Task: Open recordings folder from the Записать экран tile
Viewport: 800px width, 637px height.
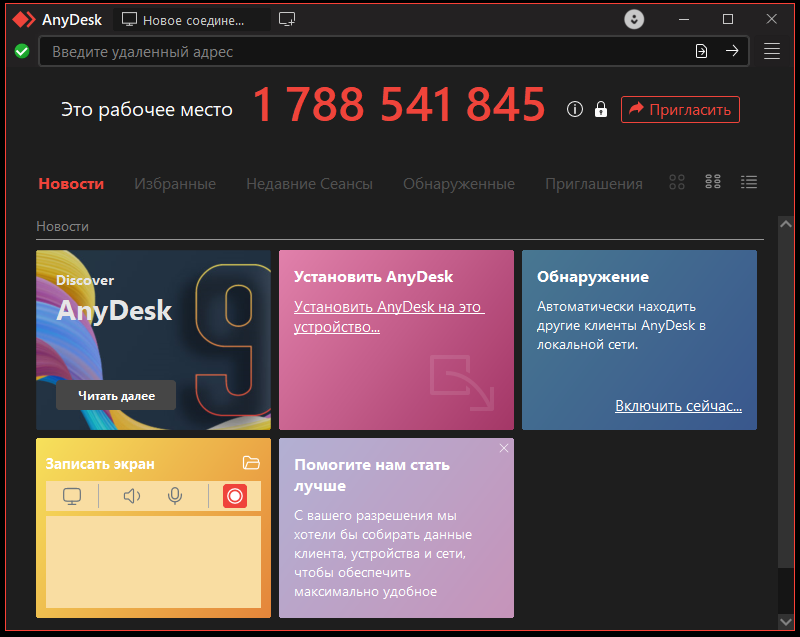Action: (x=252, y=463)
